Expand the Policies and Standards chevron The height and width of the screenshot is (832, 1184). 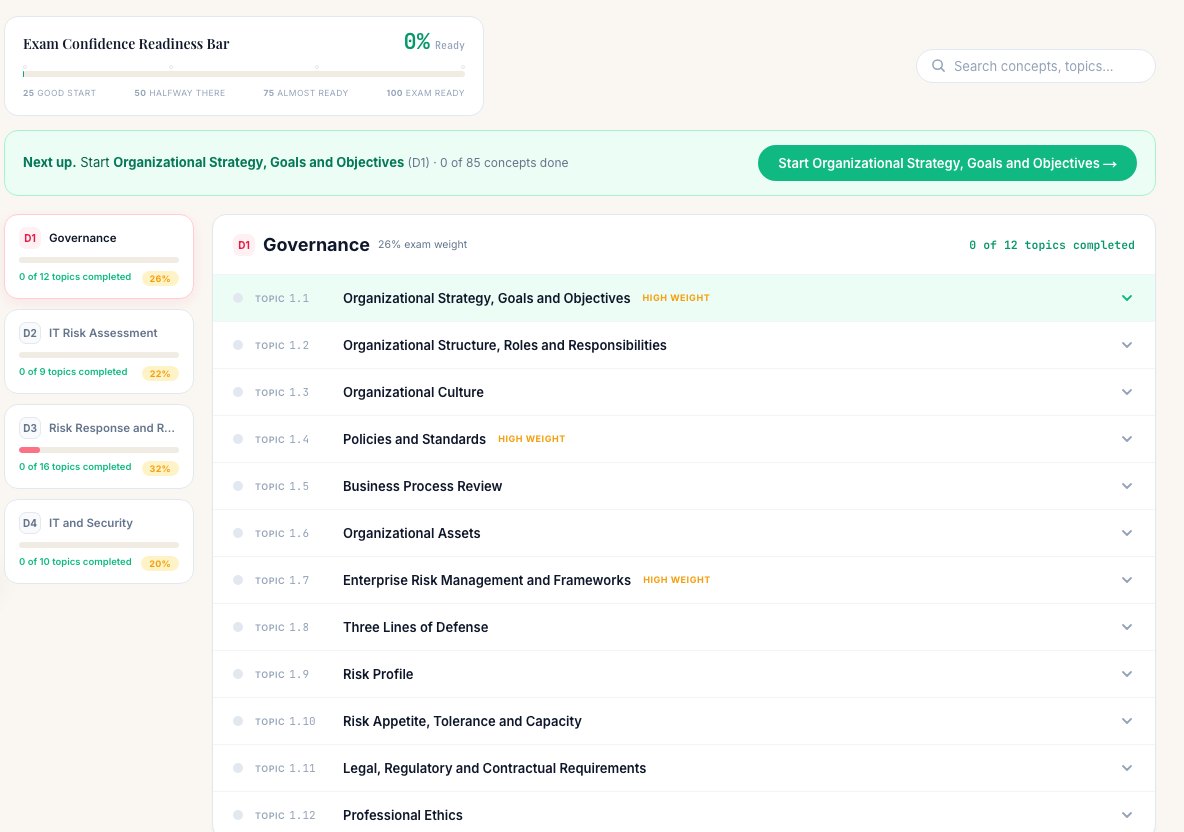click(1127, 439)
